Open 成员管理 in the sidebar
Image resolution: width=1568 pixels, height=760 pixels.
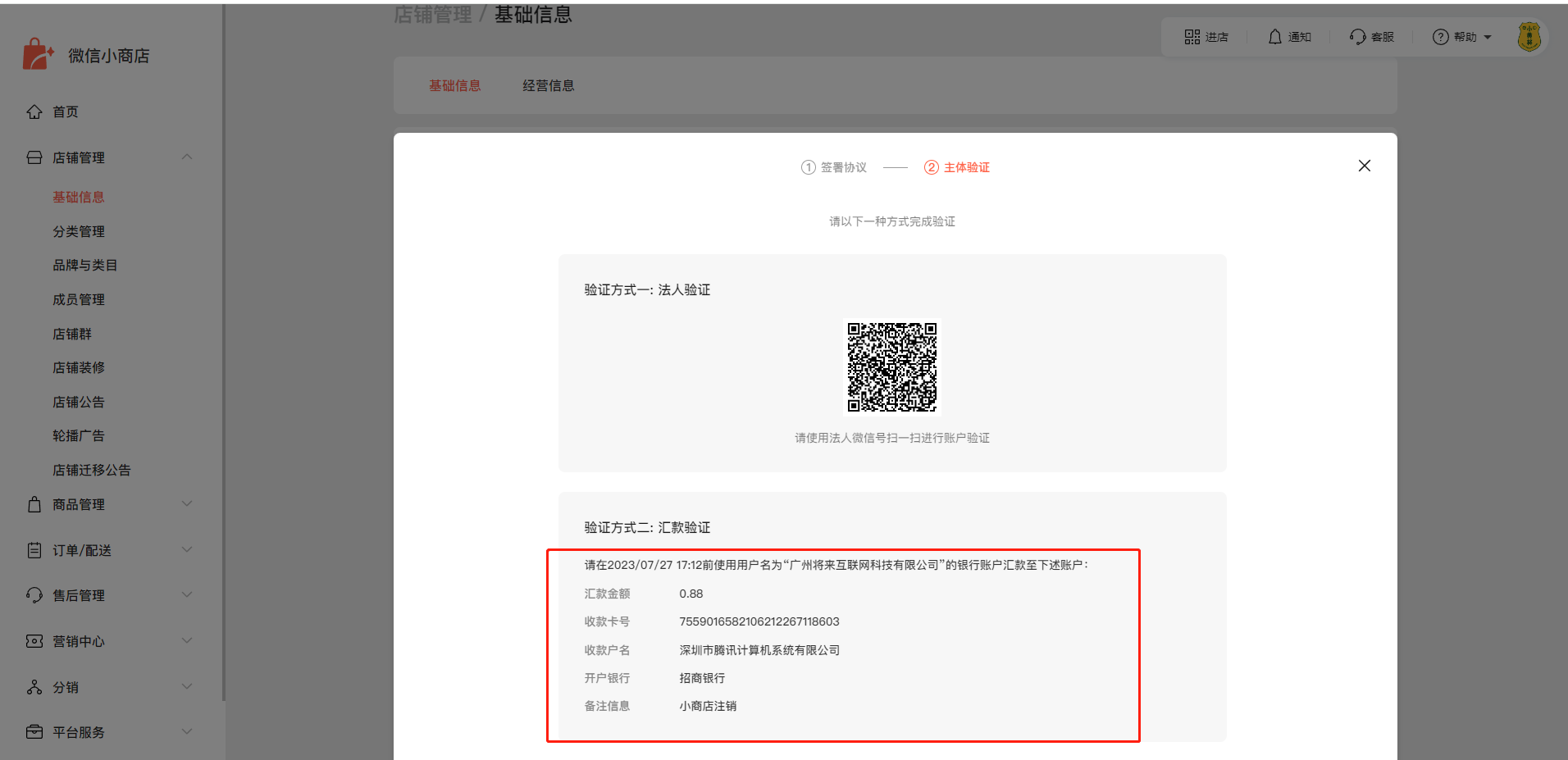79,299
